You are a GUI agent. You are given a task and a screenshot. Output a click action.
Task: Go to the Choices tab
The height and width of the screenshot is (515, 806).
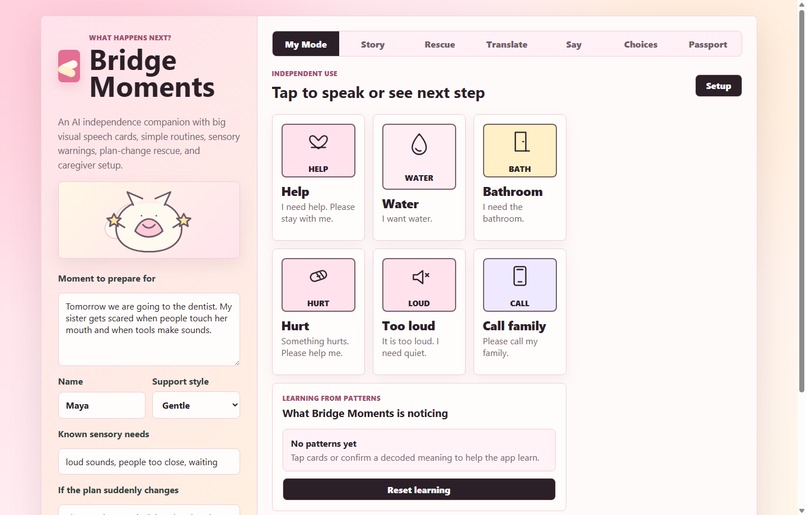pyautogui.click(x=640, y=44)
